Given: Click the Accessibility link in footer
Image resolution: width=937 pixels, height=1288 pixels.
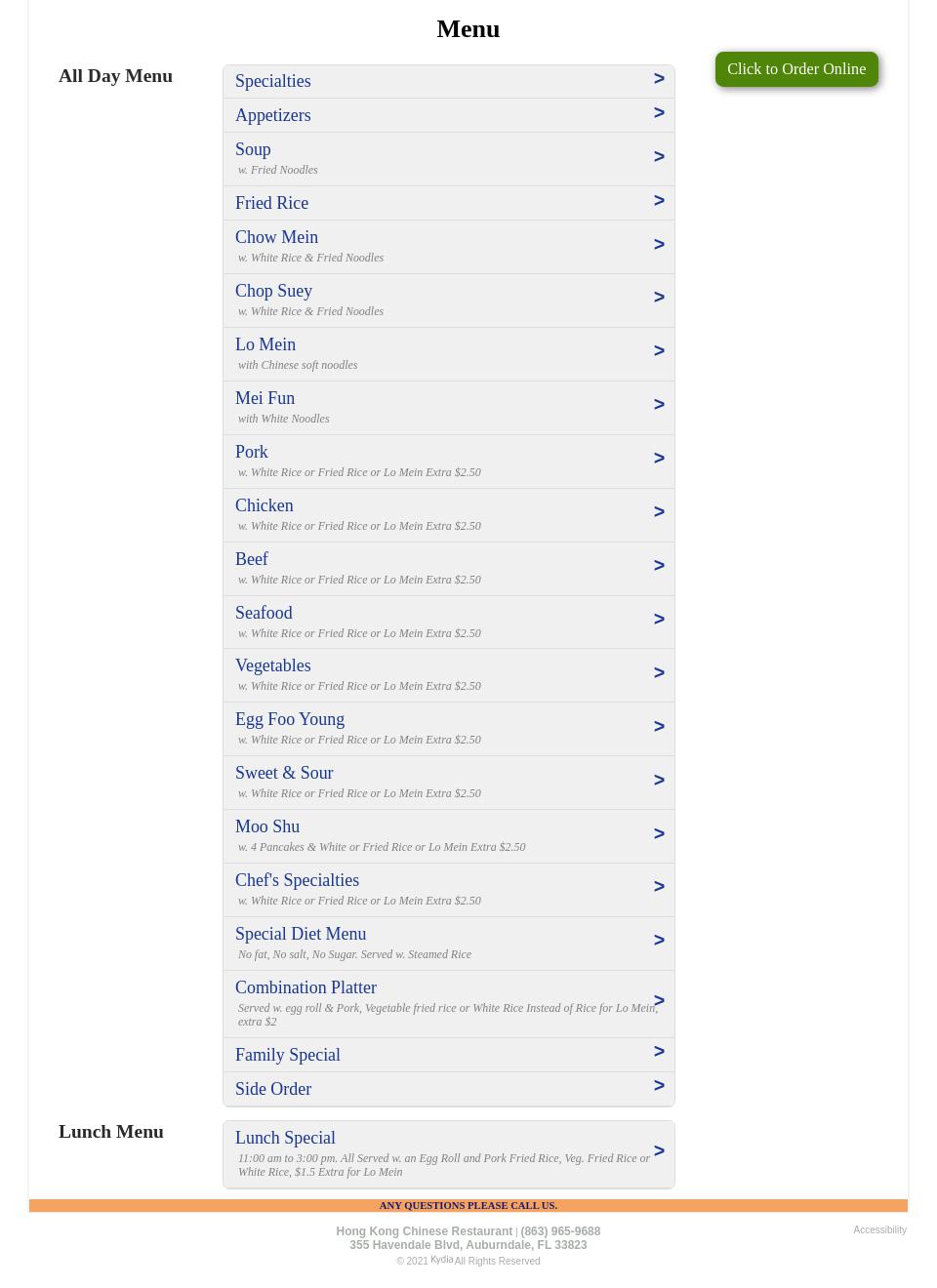Looking at the screenshot, I should (x=879, y=1230).
